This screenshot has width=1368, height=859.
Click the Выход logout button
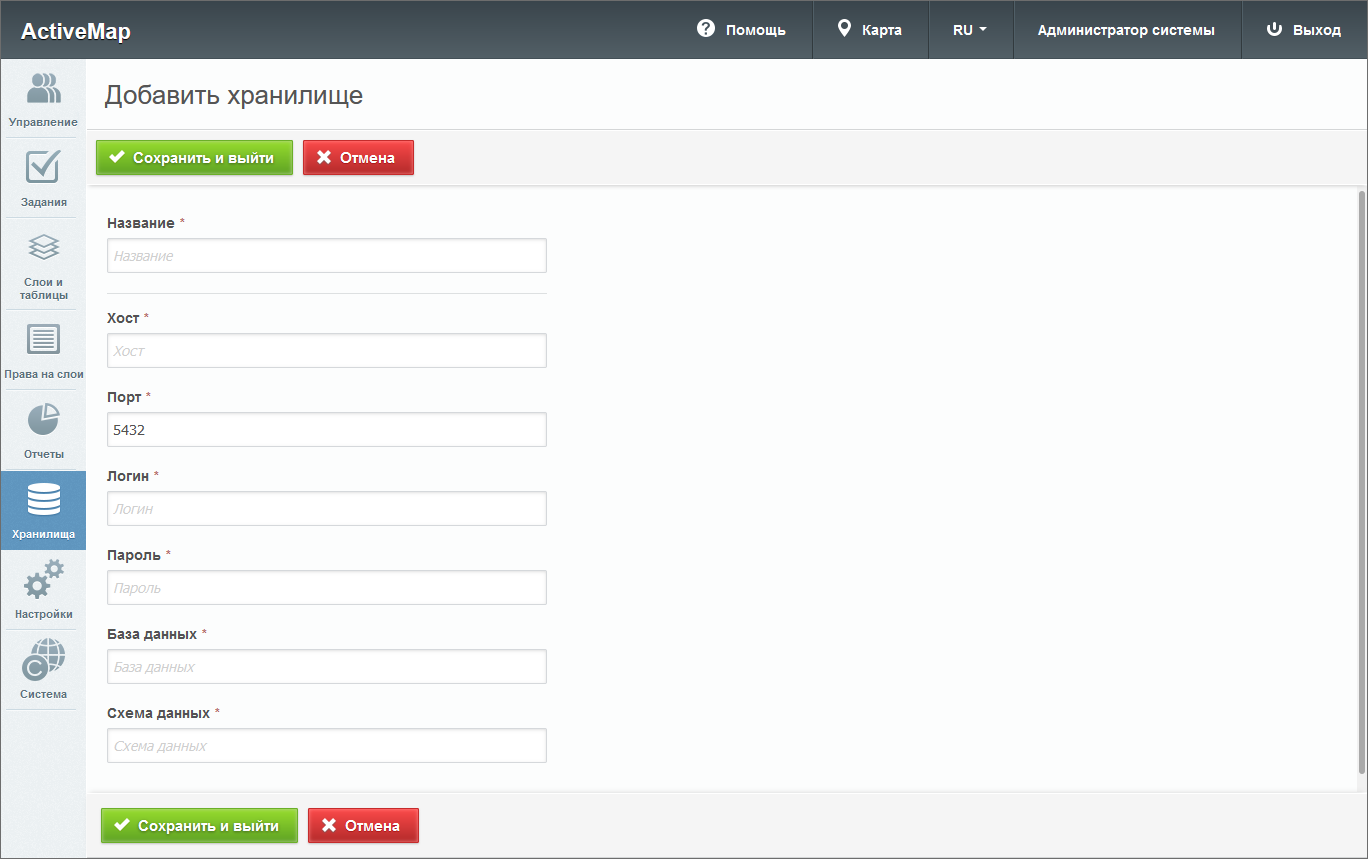coord(1304,30)
